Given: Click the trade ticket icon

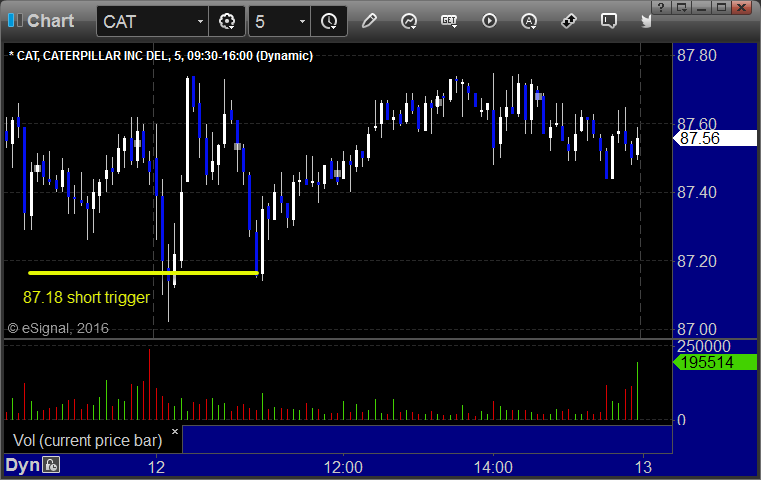Looking at the screenshot, I should 569,21.
